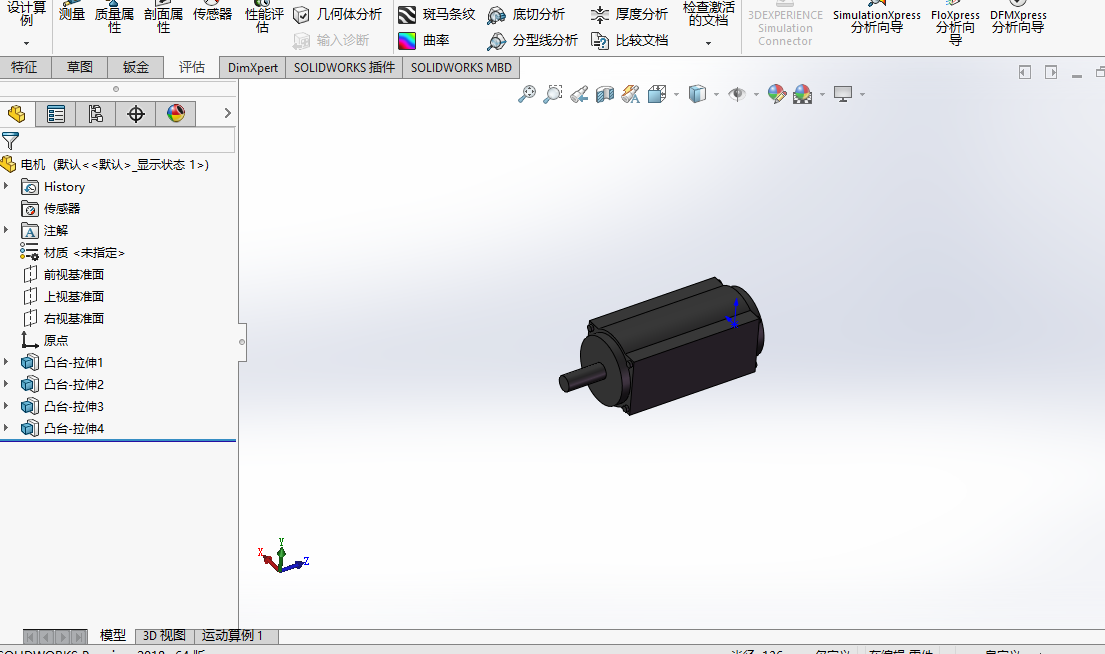
Task: Switch to 3D 视图 bottom tab
Action: pos(163,636)
